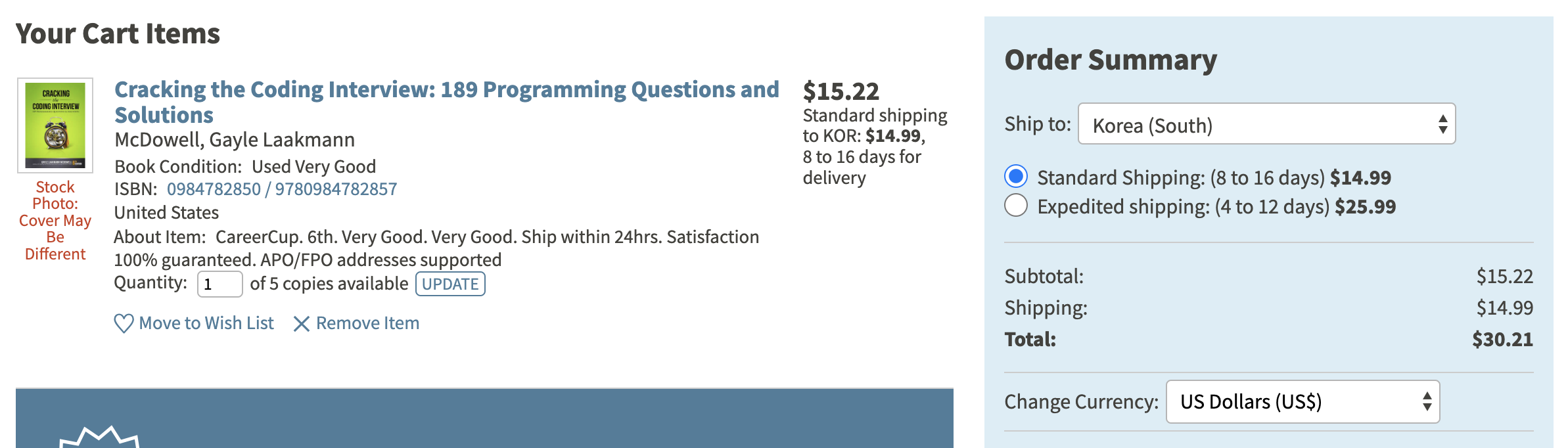Click the ISBN link 0984782850
The width and height of the screenshot is (1568, 448).
click(x=214, y=189)
